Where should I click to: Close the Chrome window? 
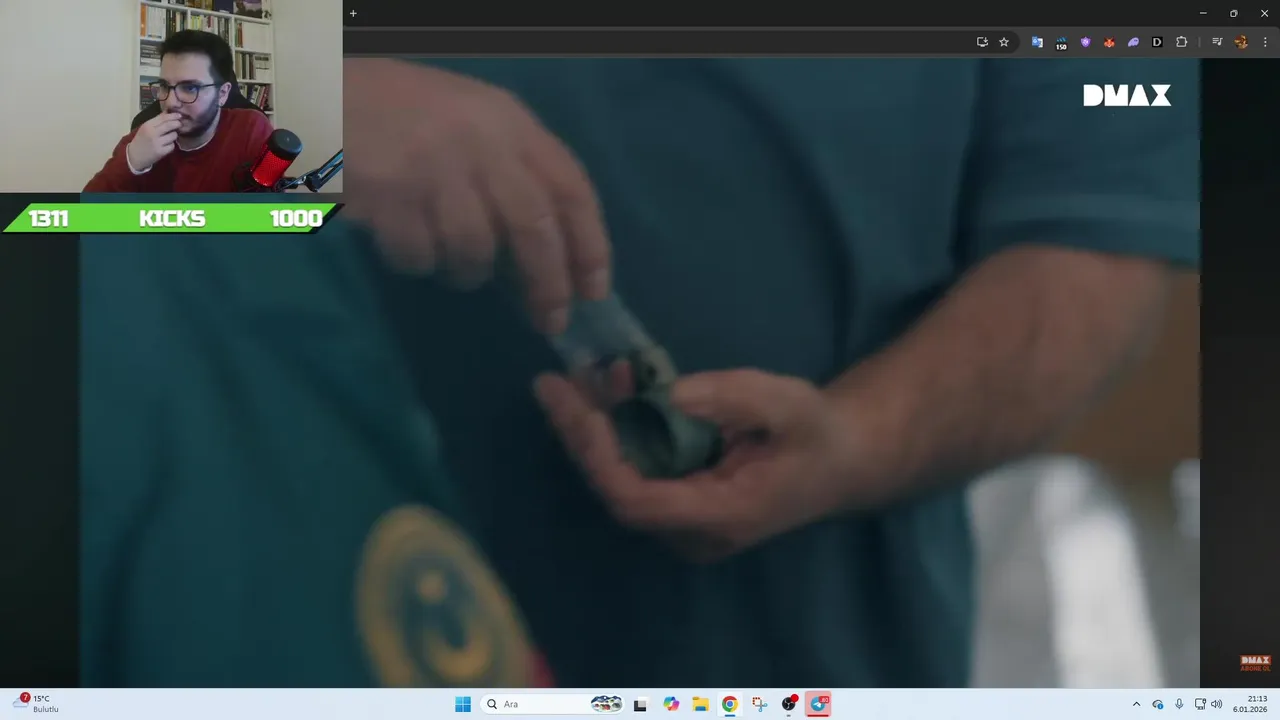(x=1264, y=13)
